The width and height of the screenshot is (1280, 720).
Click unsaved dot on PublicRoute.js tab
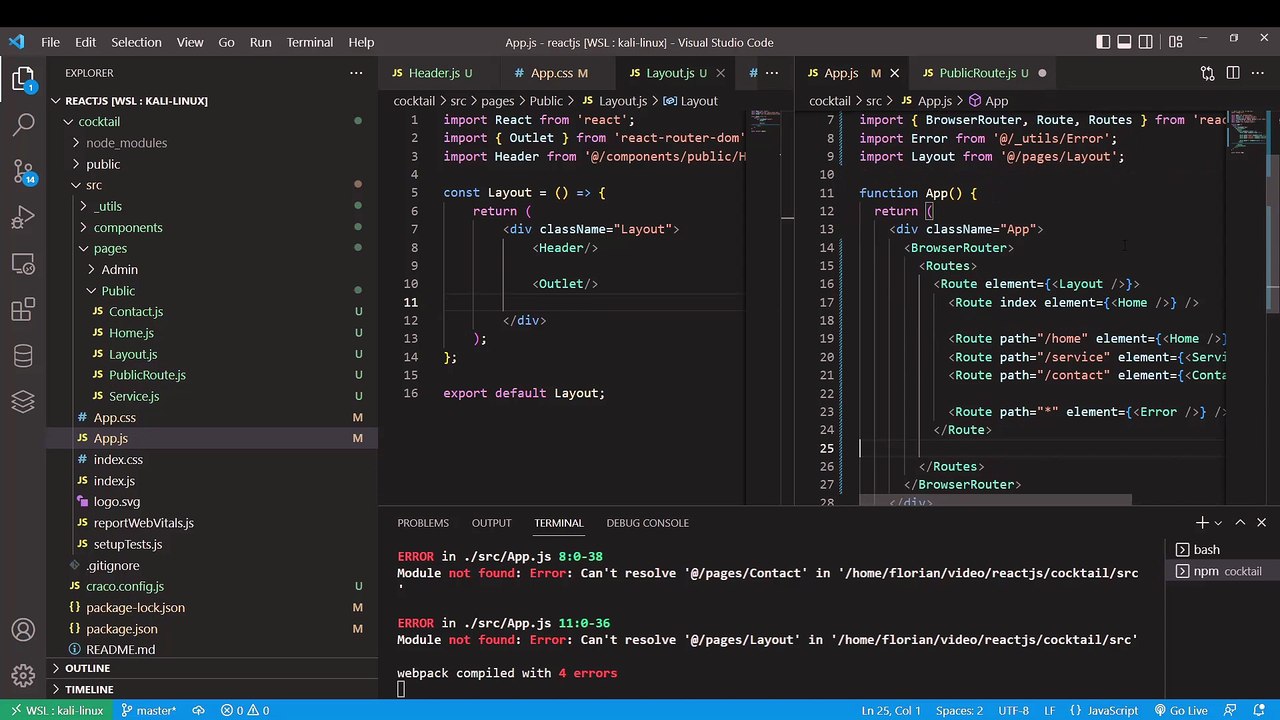(1042, 73)
